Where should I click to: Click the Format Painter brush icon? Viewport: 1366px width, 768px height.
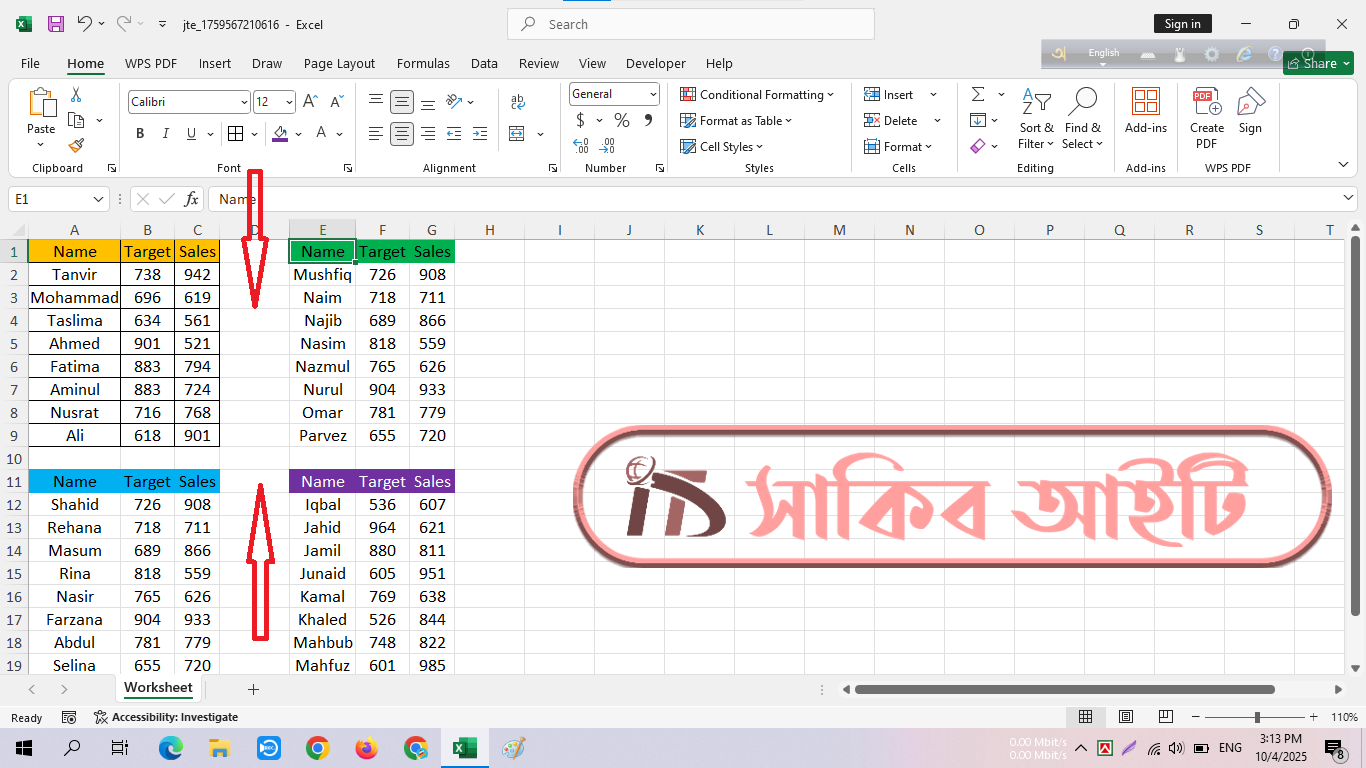[x=76, y=146]
